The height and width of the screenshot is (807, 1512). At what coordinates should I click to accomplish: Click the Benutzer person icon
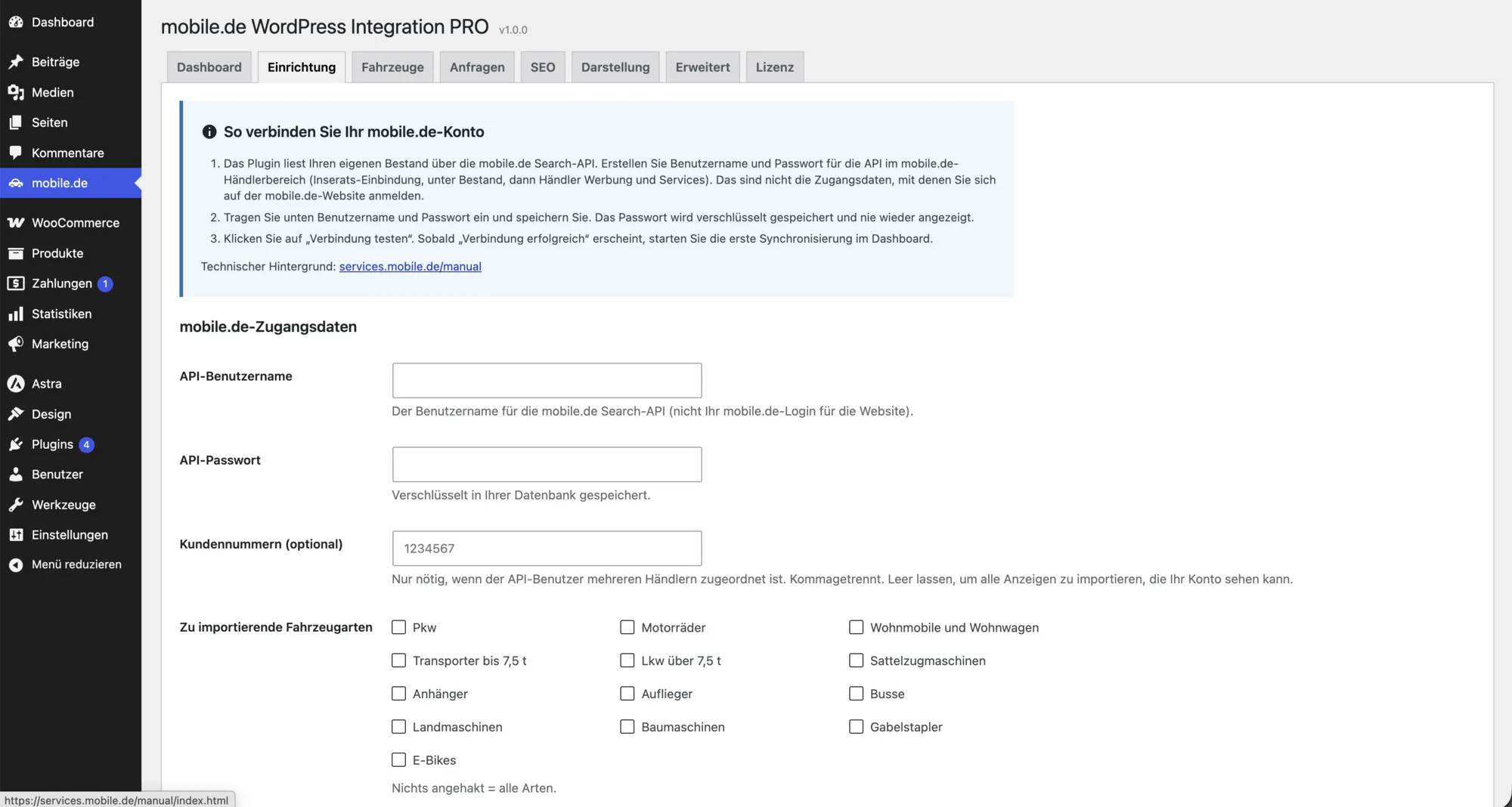[16, 475]
